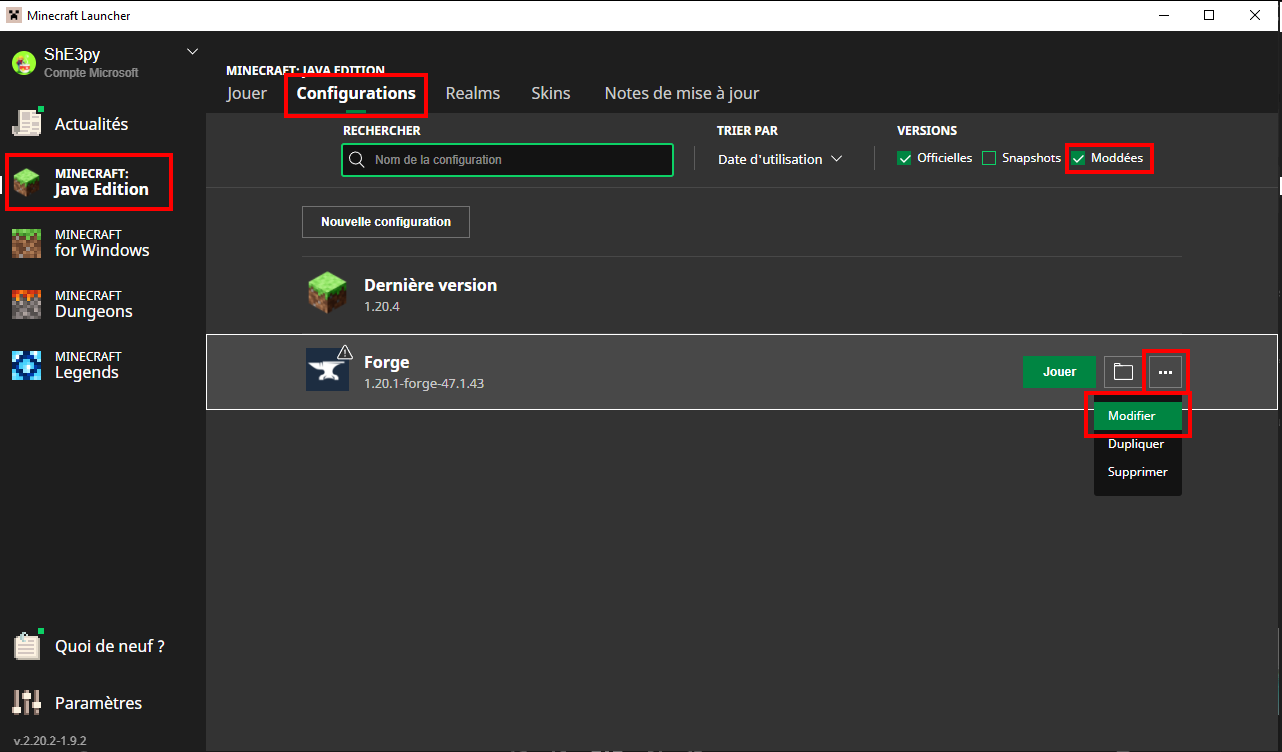The height and width of the screenshot is (752, 1282).
Task: Open the Forge three-dots options menu
Action: (1165, 372)
